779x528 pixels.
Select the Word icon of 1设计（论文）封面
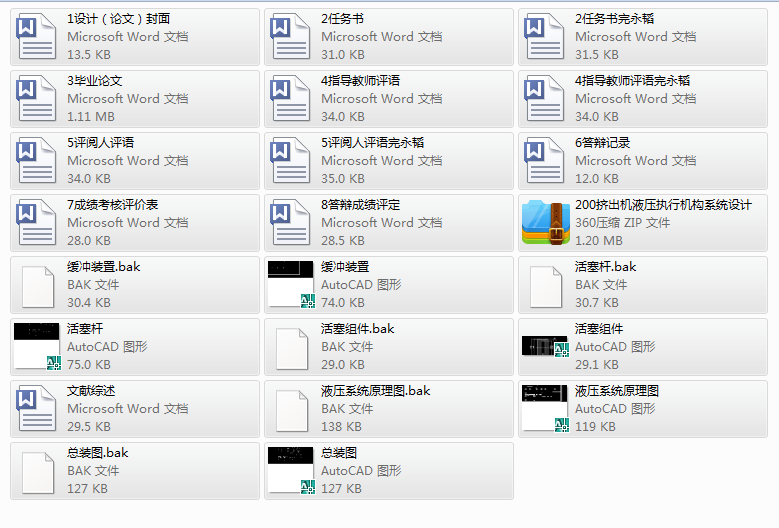(36, 37)
